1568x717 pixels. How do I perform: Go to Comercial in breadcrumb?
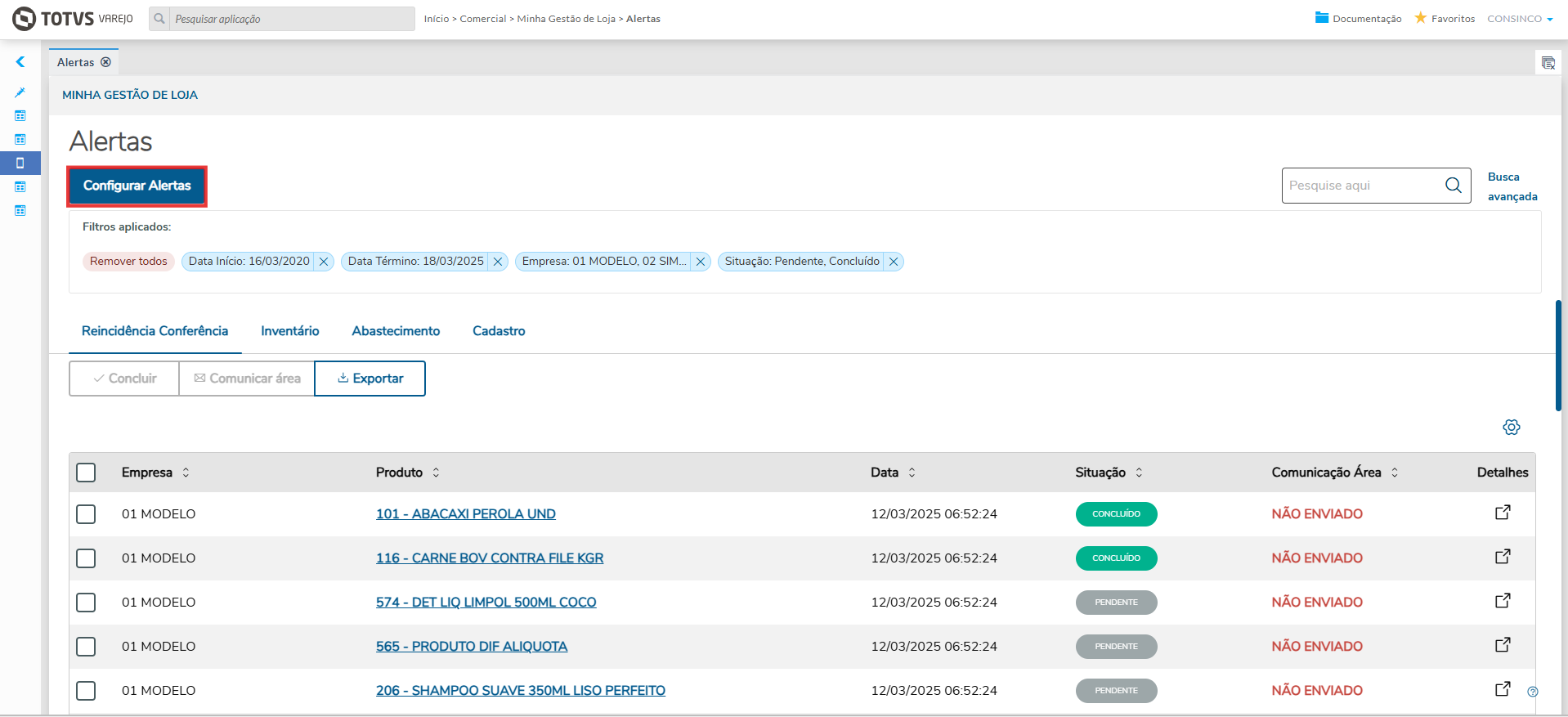(x=483, y=19)
